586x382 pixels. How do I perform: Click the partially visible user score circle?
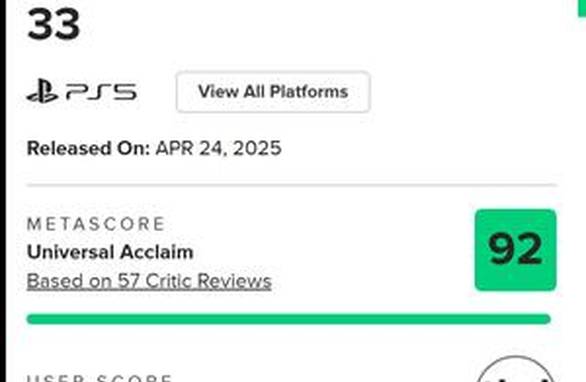515,369
